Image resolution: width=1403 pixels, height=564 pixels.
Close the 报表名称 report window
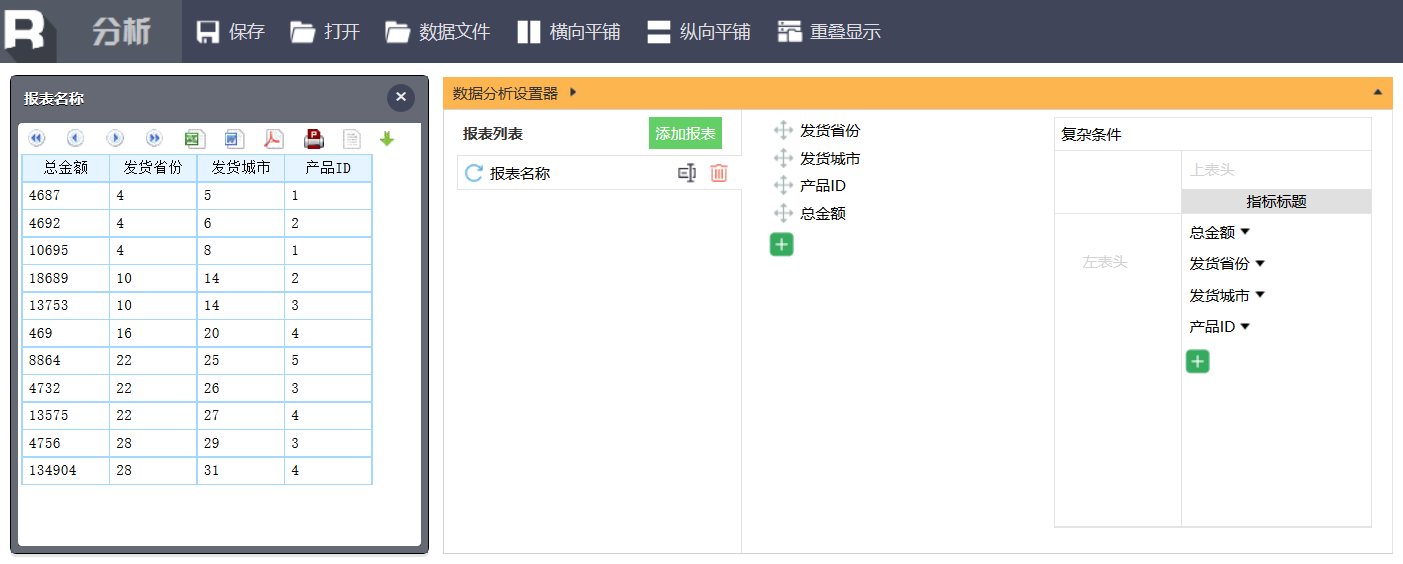(401, 97)
